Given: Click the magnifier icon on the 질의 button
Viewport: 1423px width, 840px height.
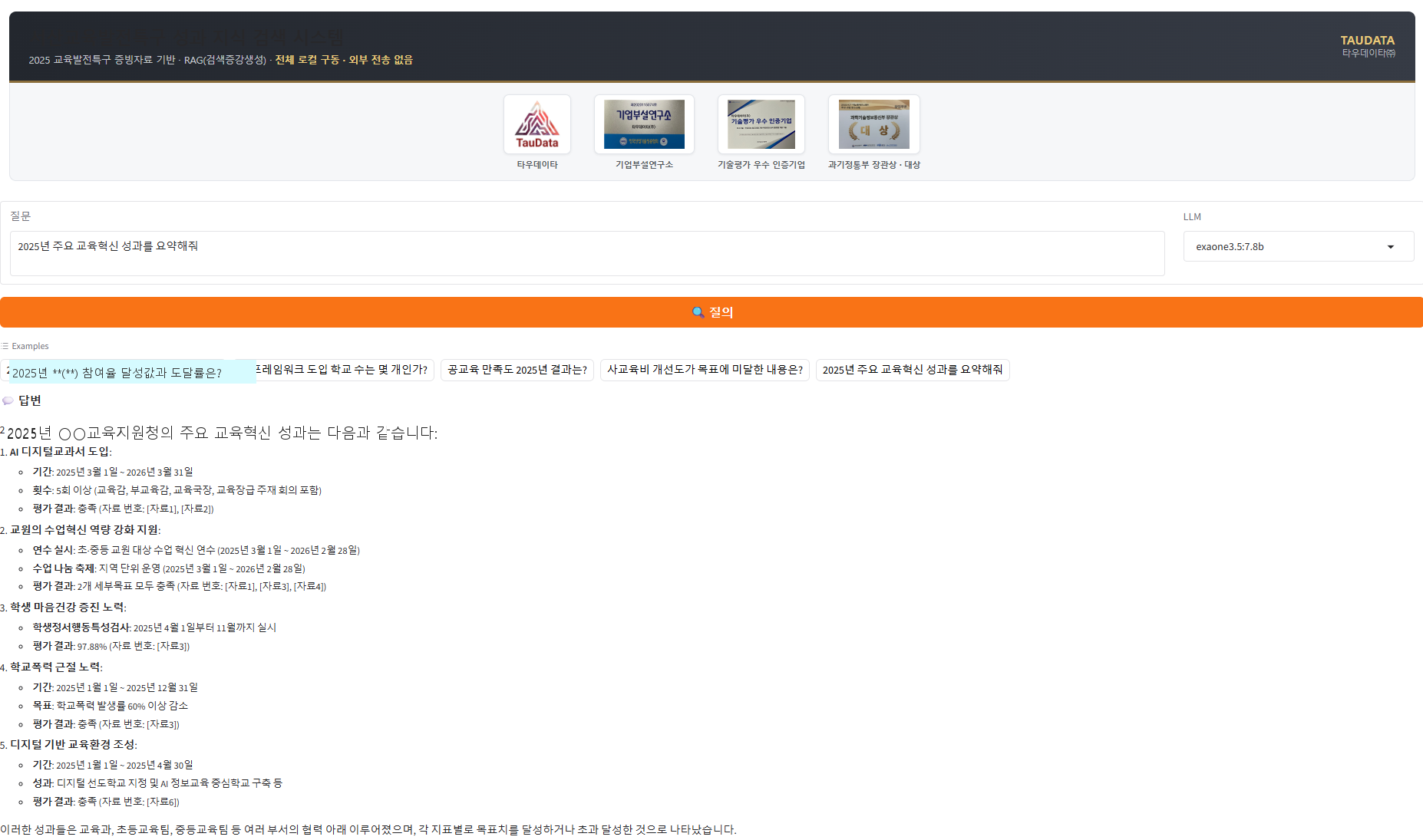Looking at the screenshot, I should tap(698, 312).
